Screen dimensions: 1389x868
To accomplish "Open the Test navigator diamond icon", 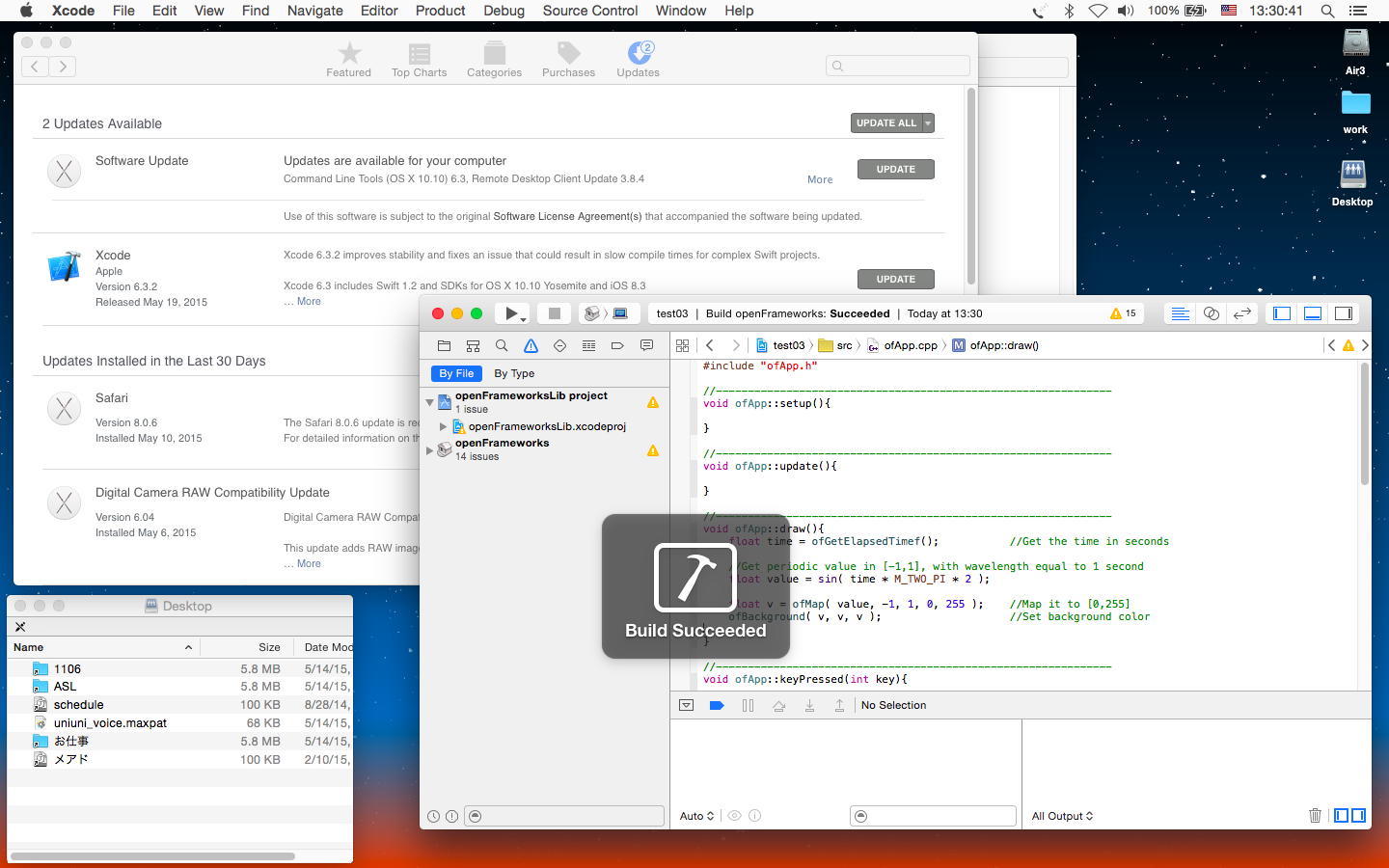I will coord(559,345).
